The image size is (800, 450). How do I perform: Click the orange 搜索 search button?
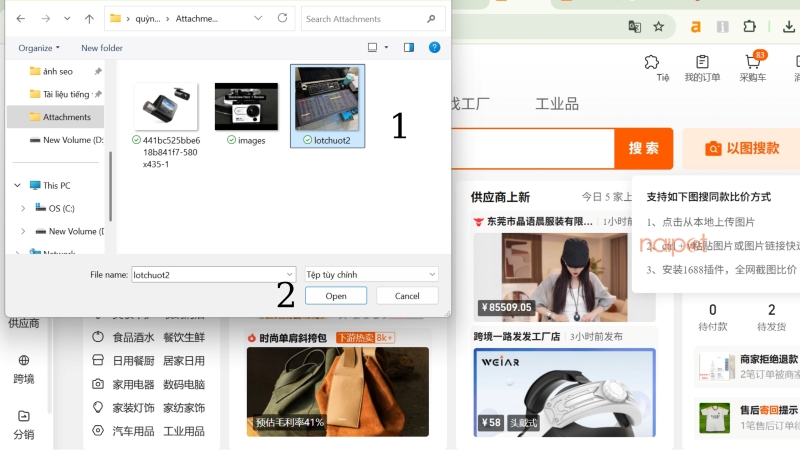643,148
